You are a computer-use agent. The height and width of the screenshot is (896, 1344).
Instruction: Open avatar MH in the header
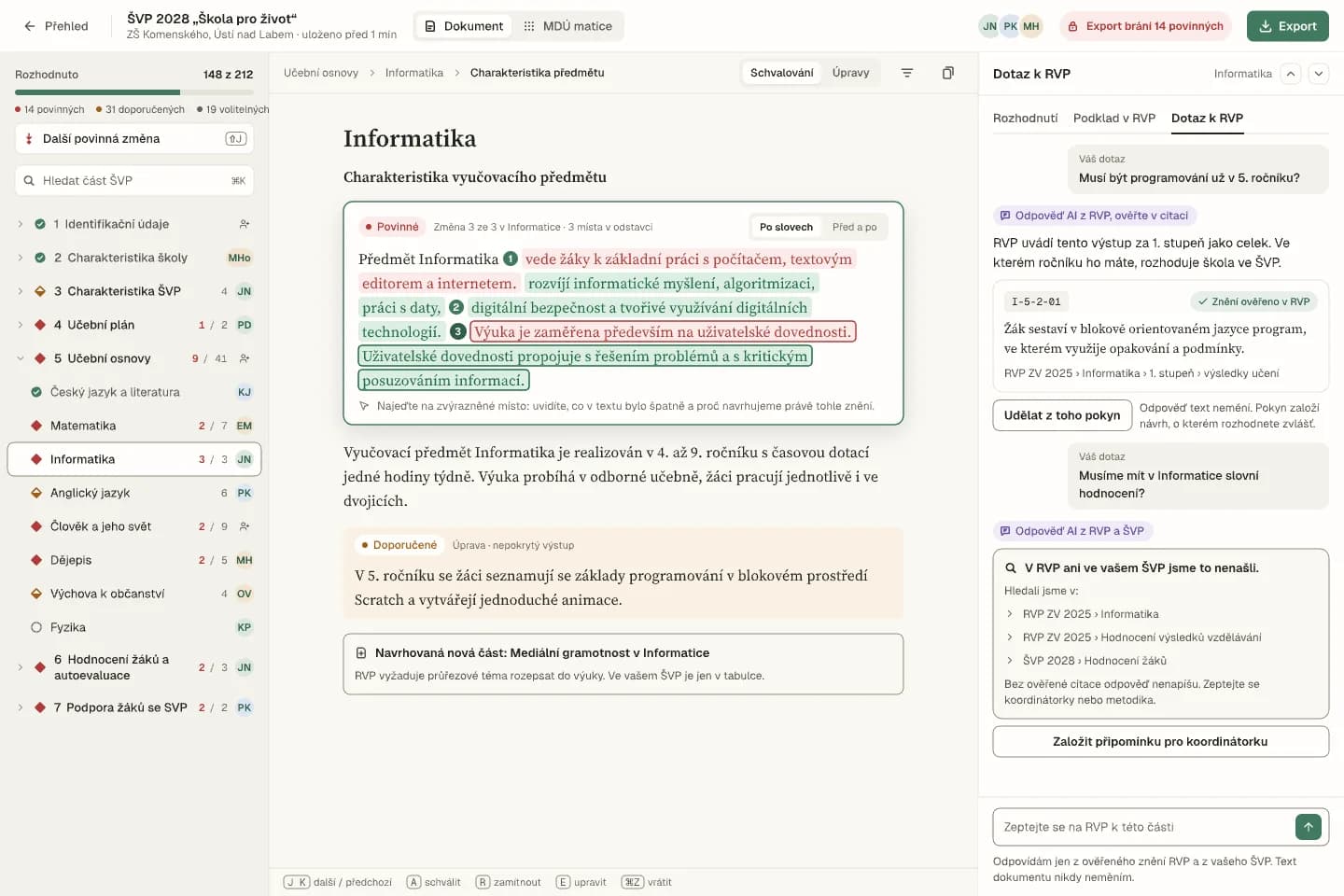1030,26
